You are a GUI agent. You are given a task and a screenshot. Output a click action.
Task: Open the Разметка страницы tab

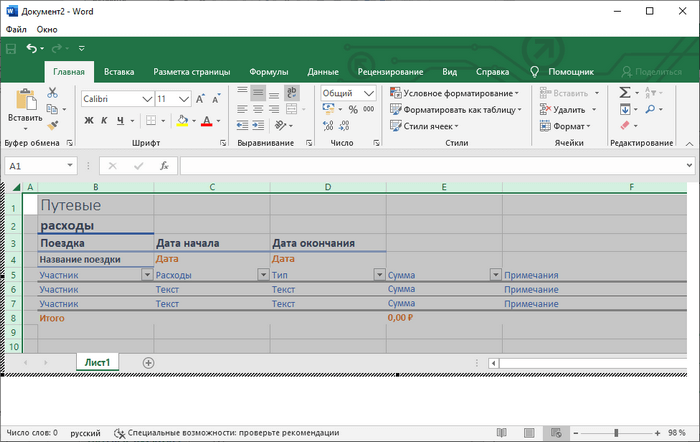[x=192, y=72]
